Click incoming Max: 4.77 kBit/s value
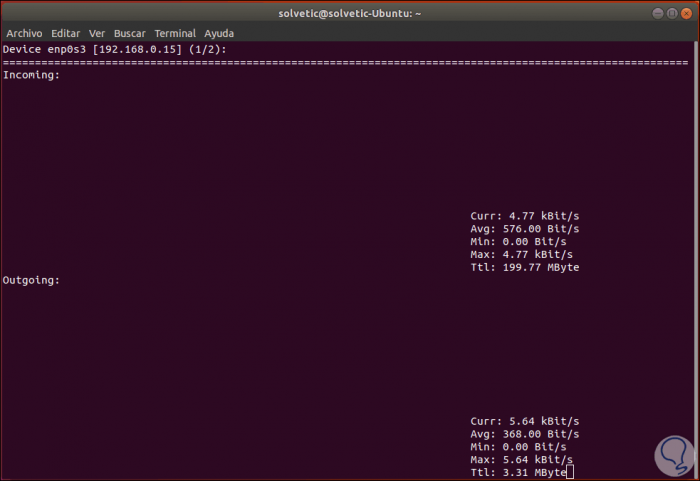Screen dimensions: 700x481 click(521, 255)
